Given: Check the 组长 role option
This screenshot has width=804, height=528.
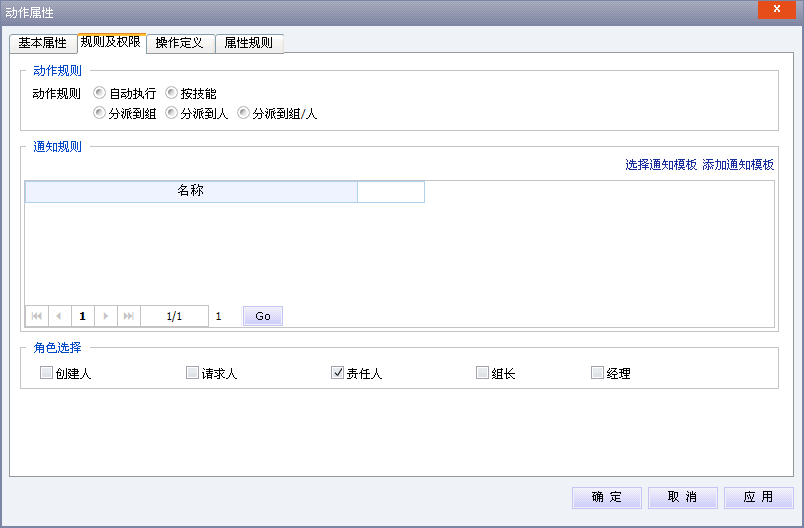Looking at the screenshot, I should point(482,373).
